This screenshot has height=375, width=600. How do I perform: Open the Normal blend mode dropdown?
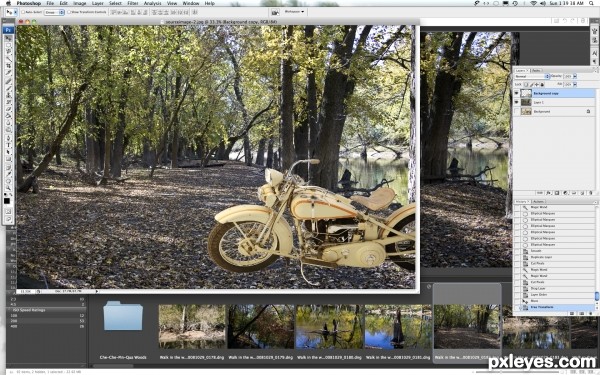click(x=532, y=76)
